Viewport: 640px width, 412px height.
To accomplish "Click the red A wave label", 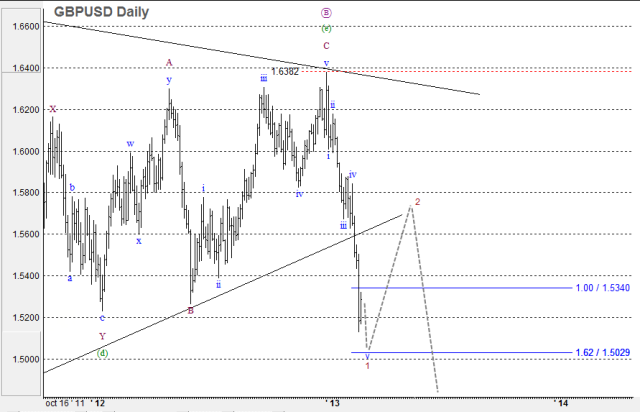I will point(169,63).
